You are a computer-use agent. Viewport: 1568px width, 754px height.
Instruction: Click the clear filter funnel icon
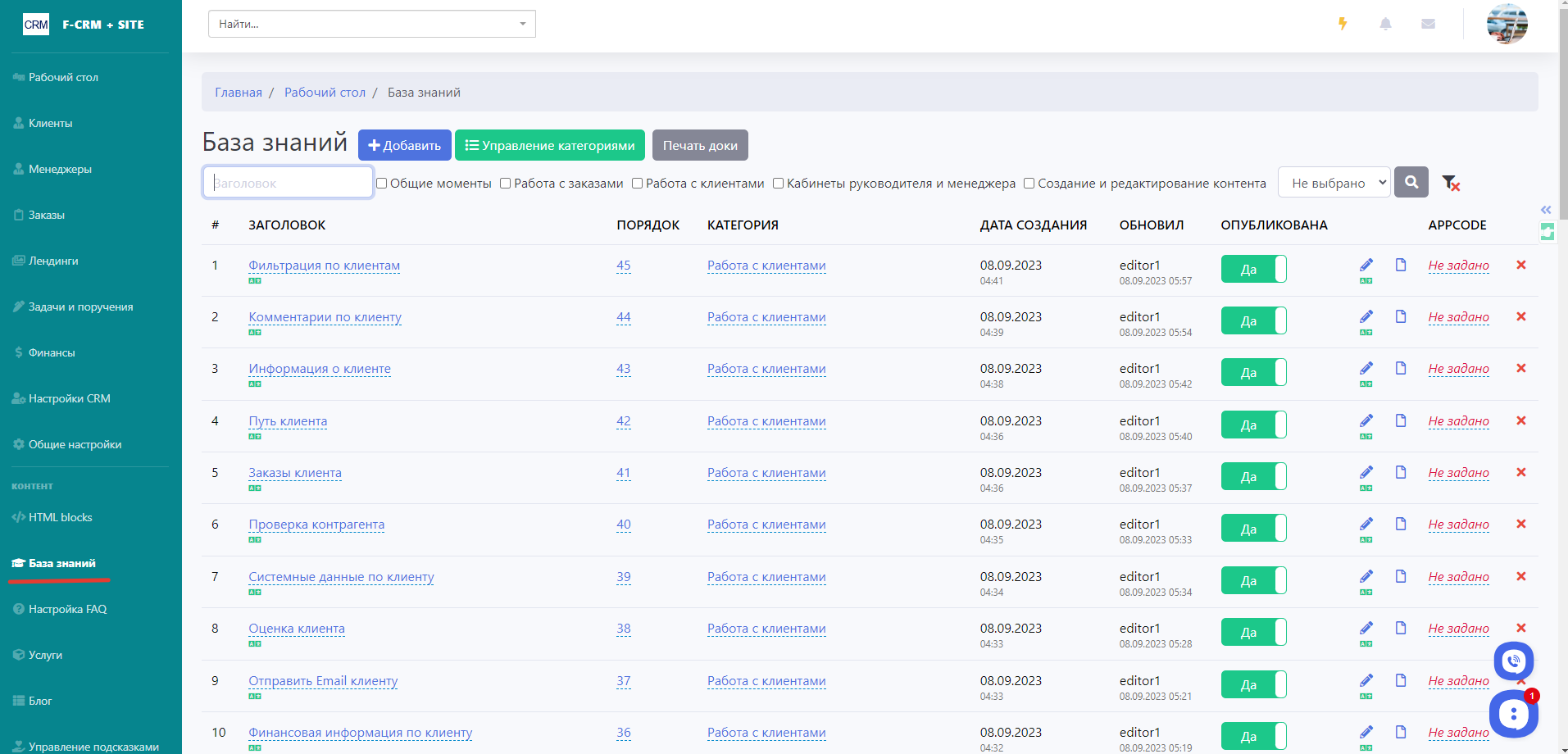pyautogui.click(x=1450, y=183)
